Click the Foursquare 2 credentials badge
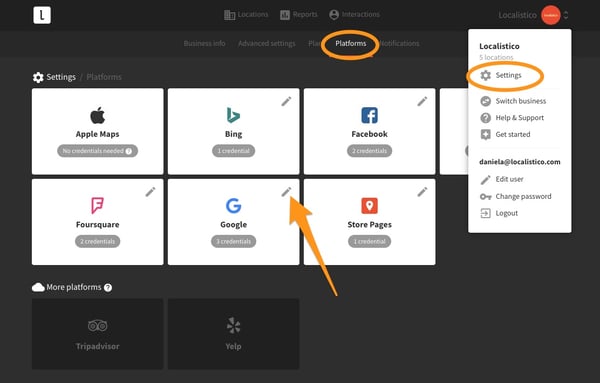600x383 pixels. [98, 241]
